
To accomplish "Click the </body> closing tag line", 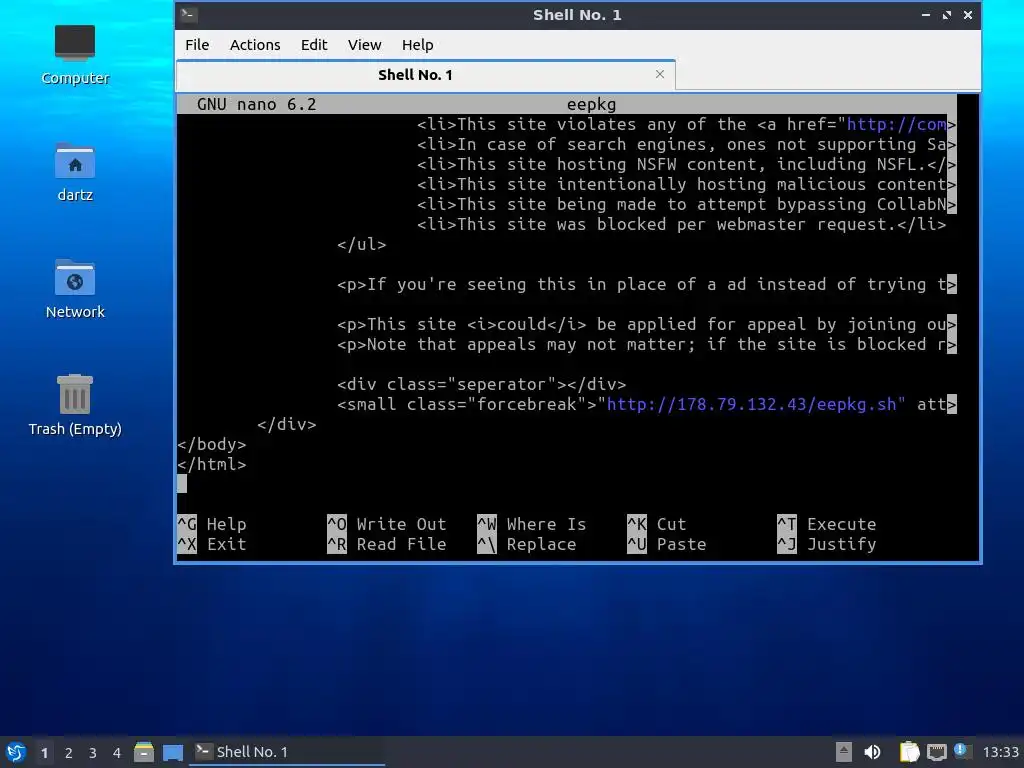I will point(212,444).
